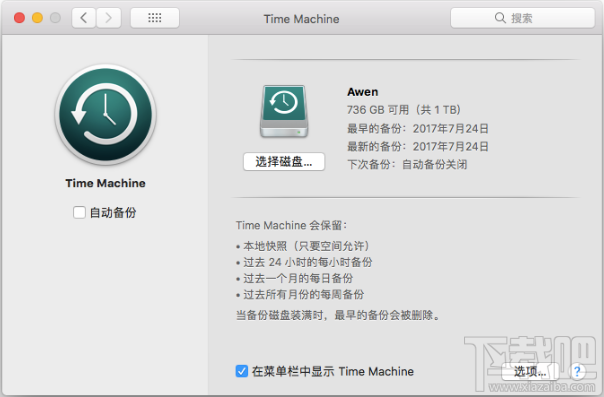Click the 选择磁盘... button
The image size is (604, 397).
[x=284, y=162]
